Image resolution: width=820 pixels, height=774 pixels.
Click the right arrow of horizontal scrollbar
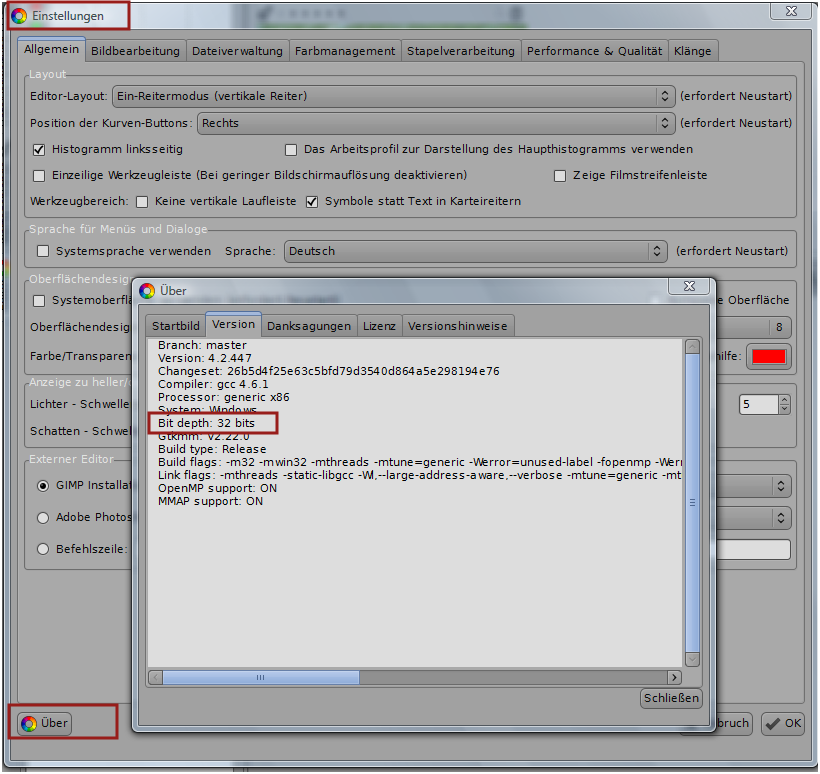[674, 678]
